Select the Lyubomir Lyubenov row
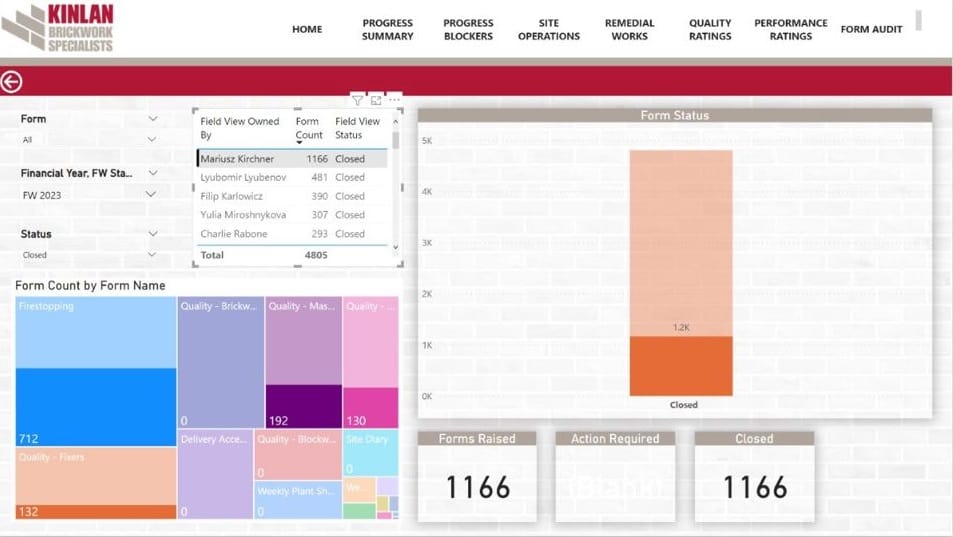Screen dimensions: 953x537 (292, 177)
